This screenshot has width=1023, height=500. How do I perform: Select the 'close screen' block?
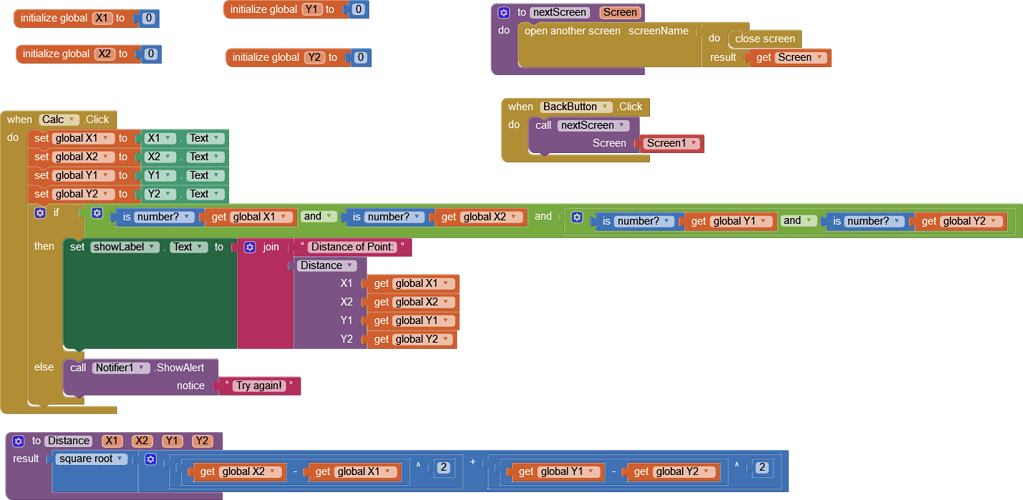[x=765, y=39]
